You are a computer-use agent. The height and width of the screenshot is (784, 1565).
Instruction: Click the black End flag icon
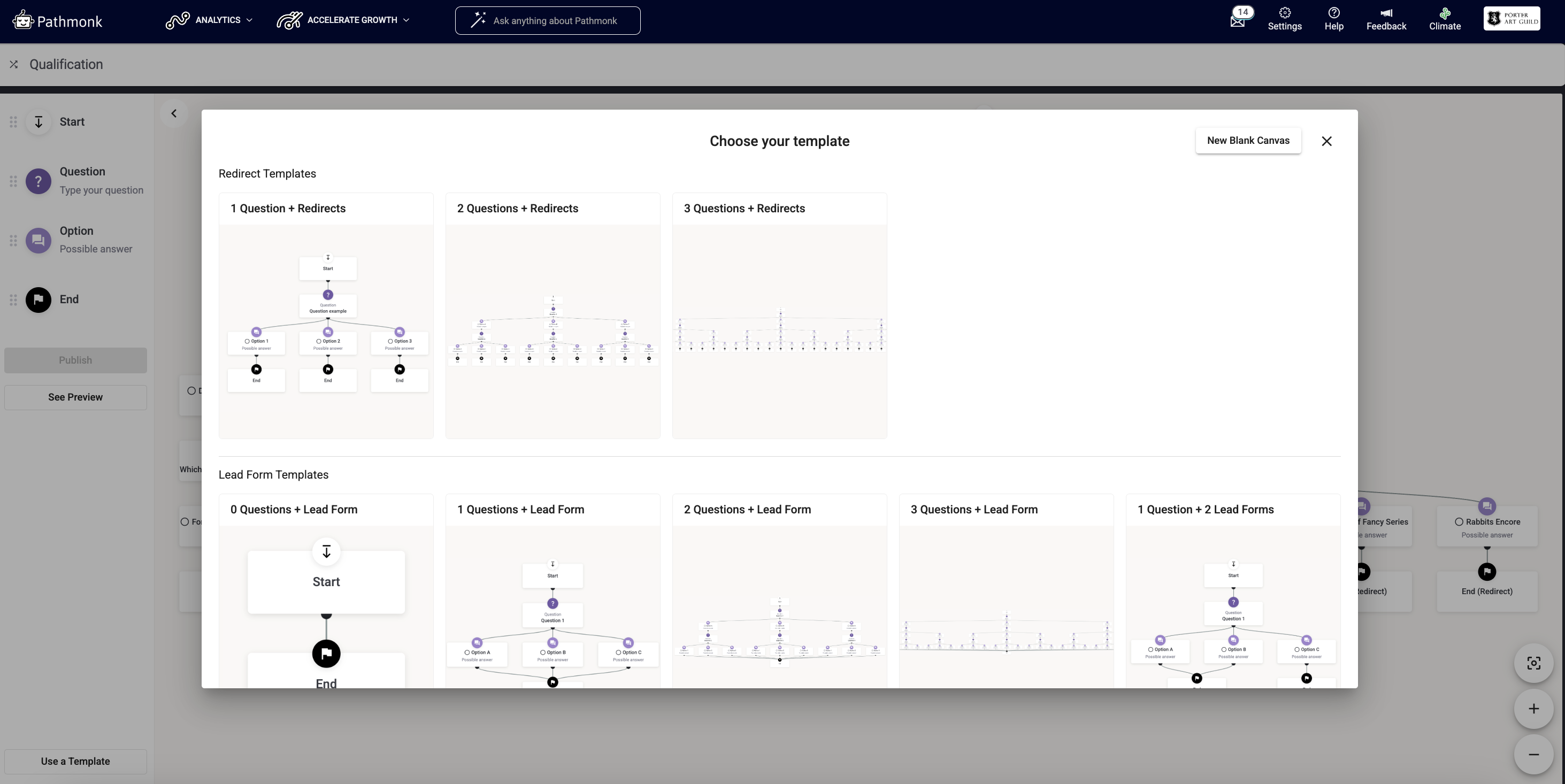pos(39,299)
